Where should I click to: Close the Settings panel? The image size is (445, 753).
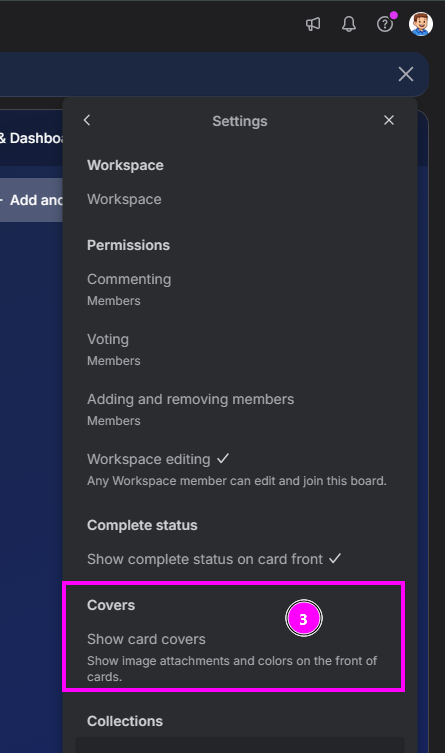(389, 120)
